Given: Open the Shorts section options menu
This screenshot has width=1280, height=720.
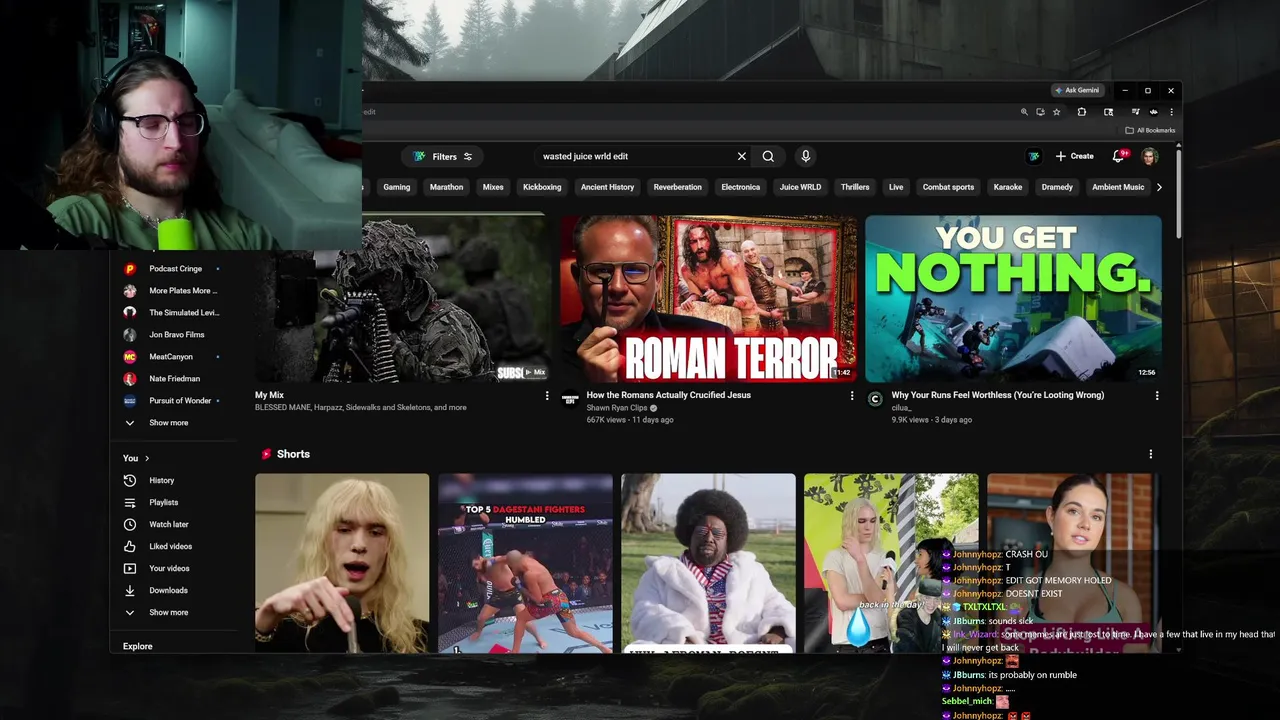Looking at the screenshot, I should 1150,454.
